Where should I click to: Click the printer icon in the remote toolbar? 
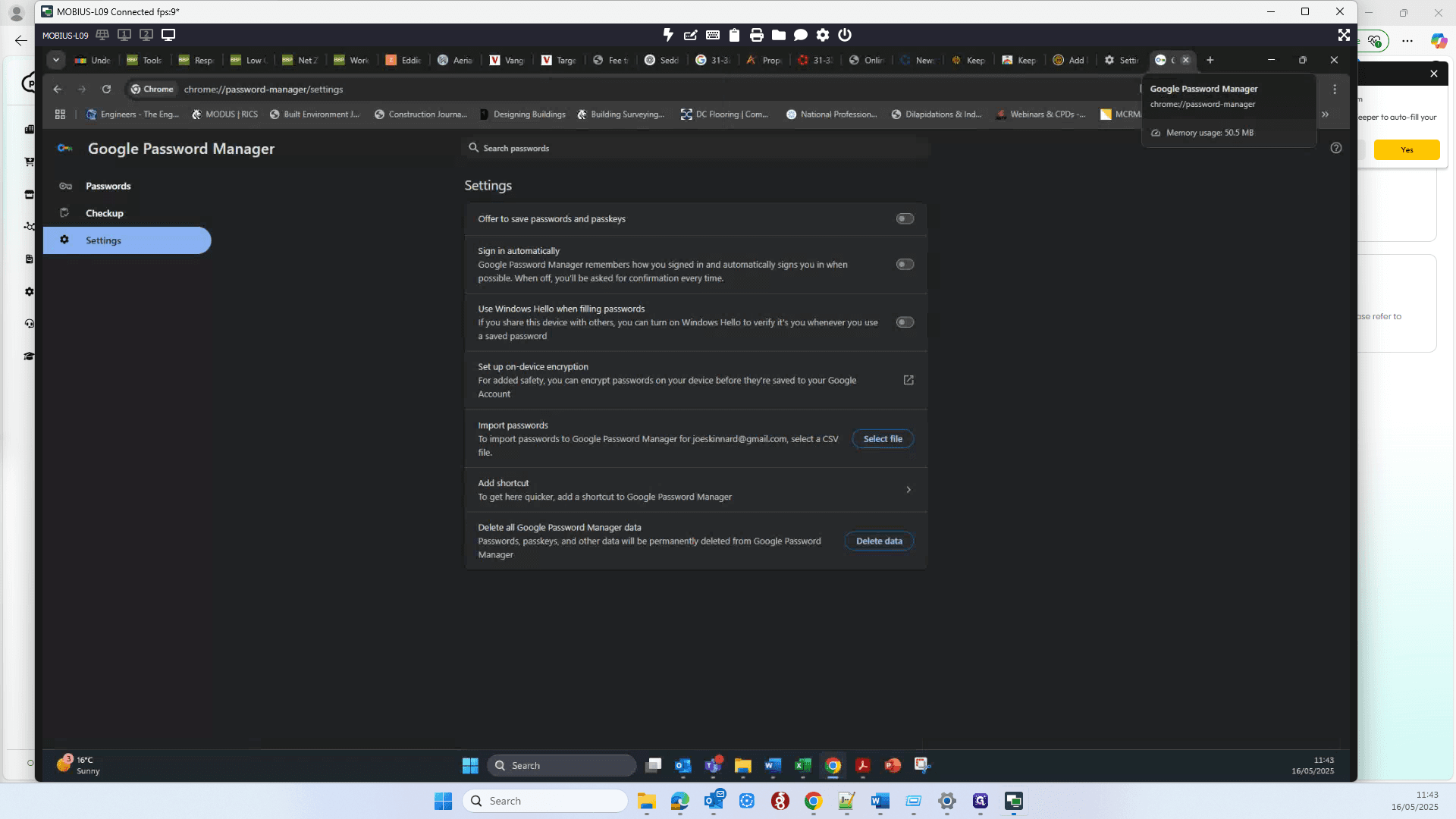click(756, 35)
